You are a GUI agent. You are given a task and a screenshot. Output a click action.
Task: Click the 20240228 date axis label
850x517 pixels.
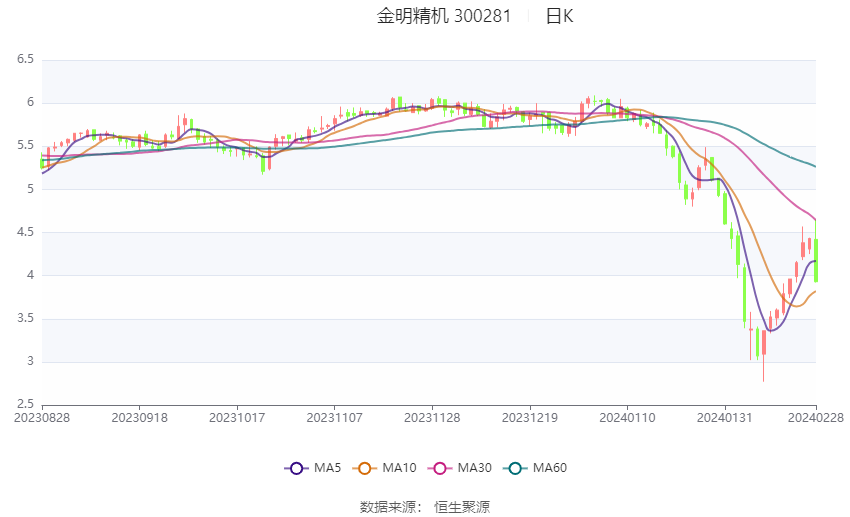click(x=816, y=418)
